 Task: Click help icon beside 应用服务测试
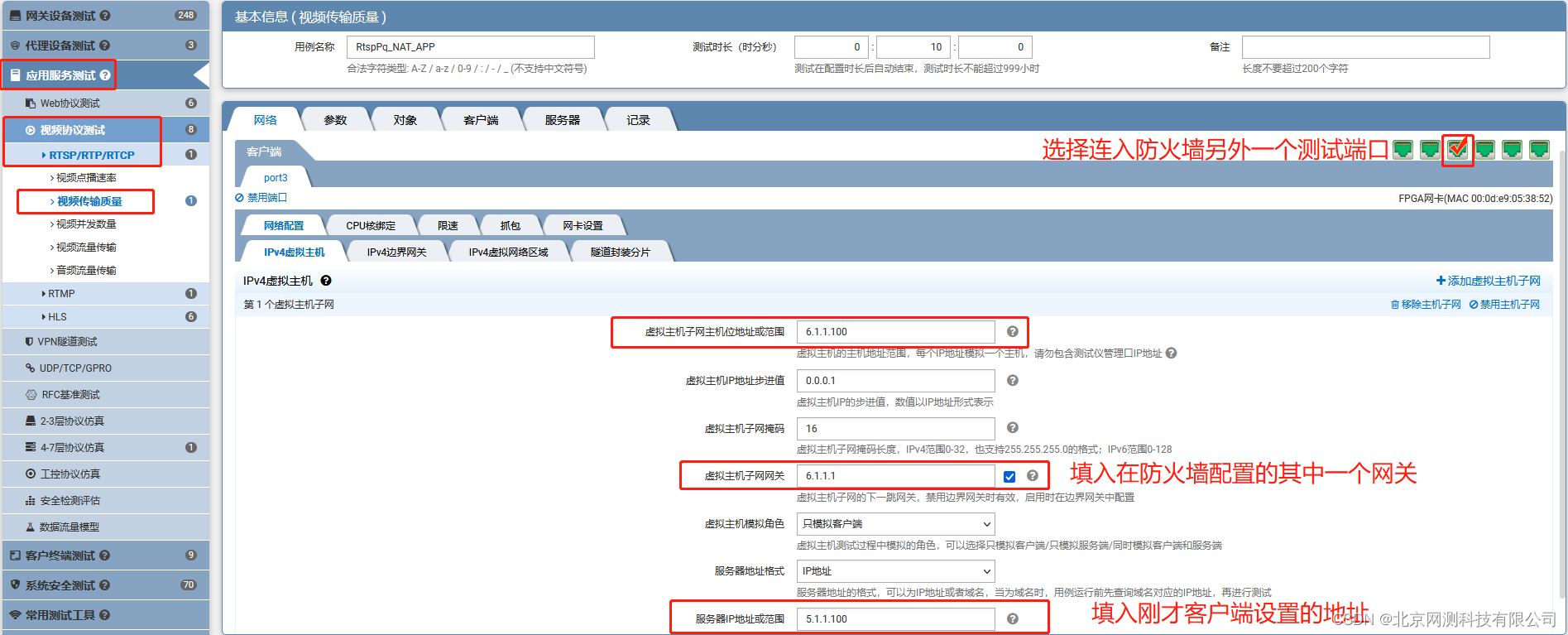click(105, 75)
